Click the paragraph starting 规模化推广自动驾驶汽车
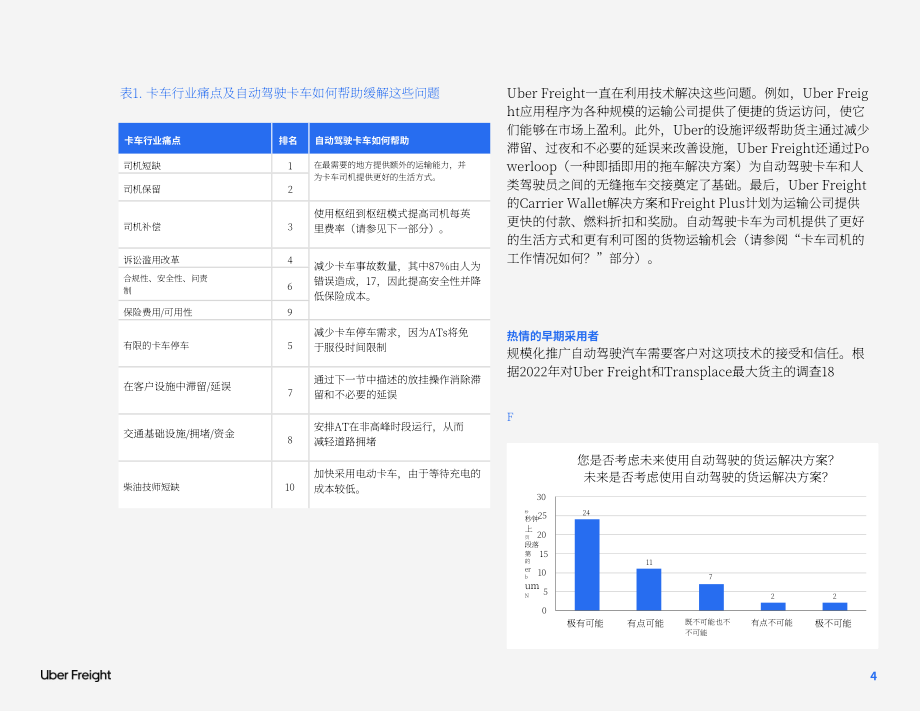 tap(685, 363)
